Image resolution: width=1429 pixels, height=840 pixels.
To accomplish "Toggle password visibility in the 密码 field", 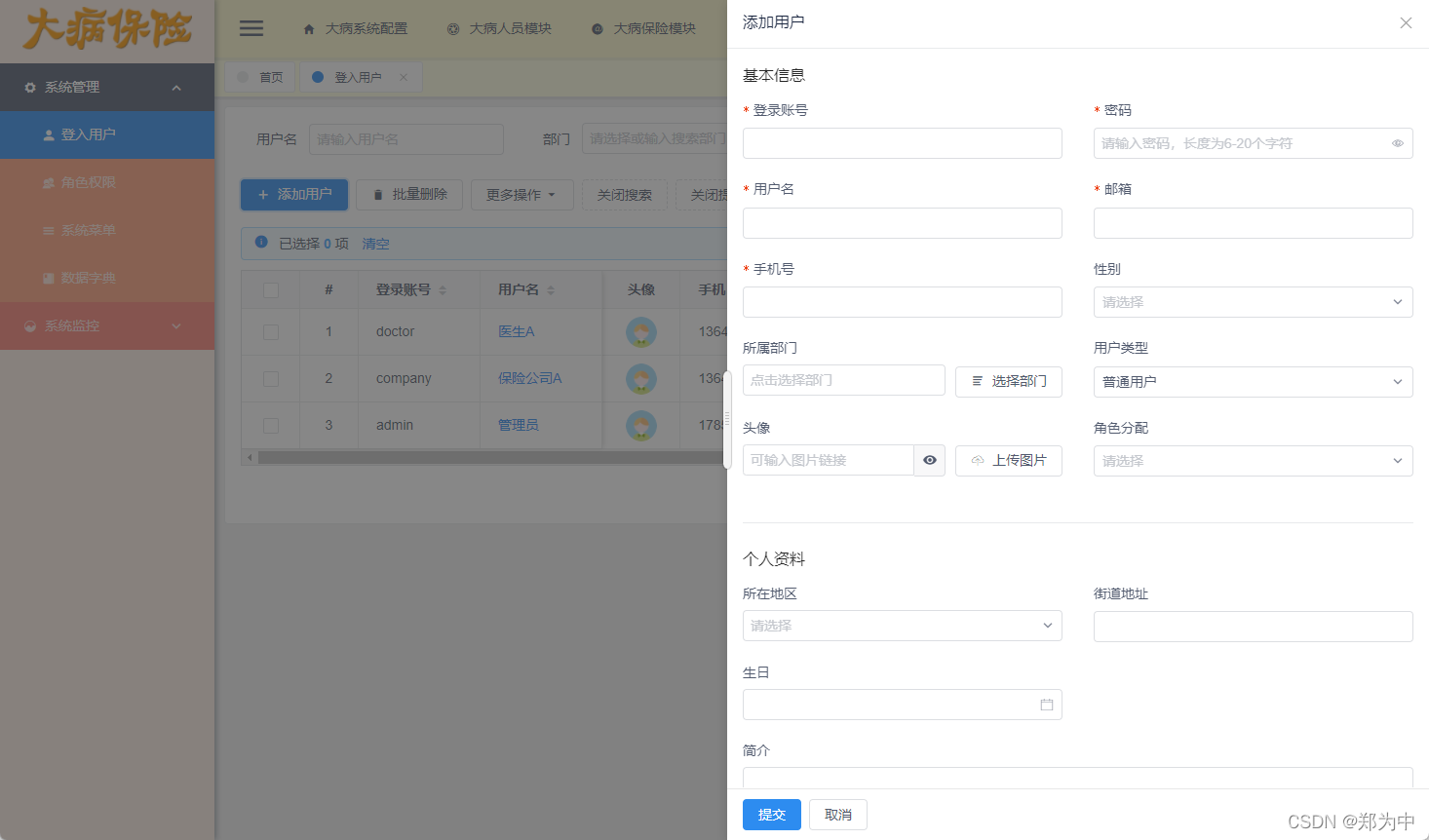I will [1398, 142].
